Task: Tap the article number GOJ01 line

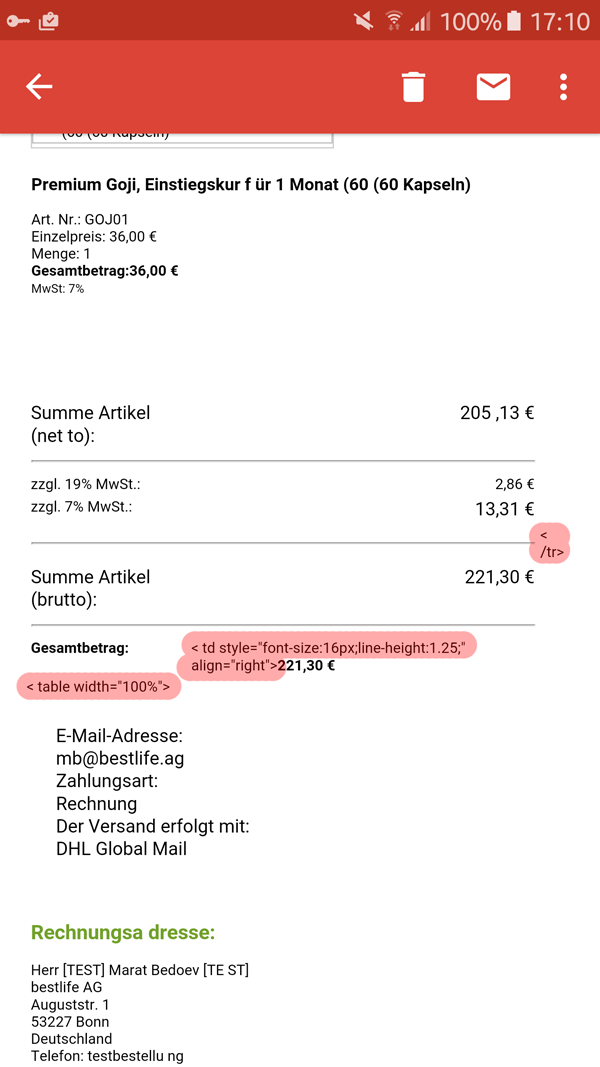Action: (x=80, y=220)
